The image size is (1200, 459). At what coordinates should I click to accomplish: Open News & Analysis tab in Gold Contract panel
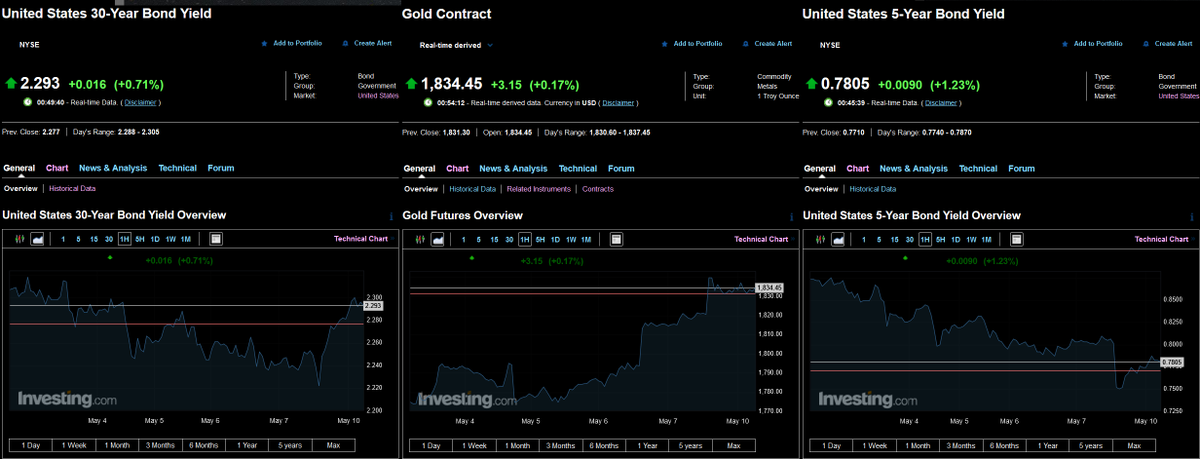point(513,168)
